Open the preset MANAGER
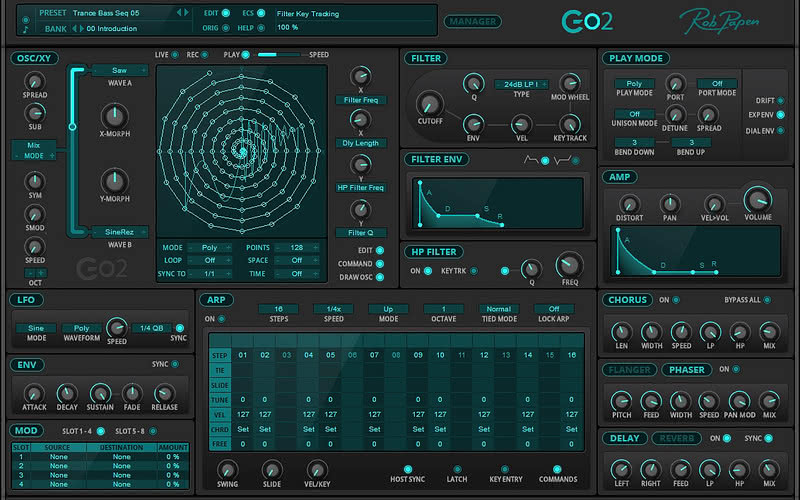 [473, 21]
